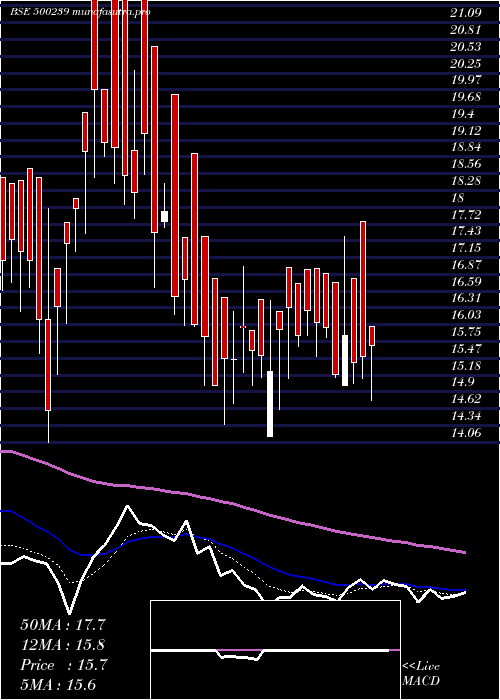
Task: Click the 19.97 price axis label
Action: 466,80
